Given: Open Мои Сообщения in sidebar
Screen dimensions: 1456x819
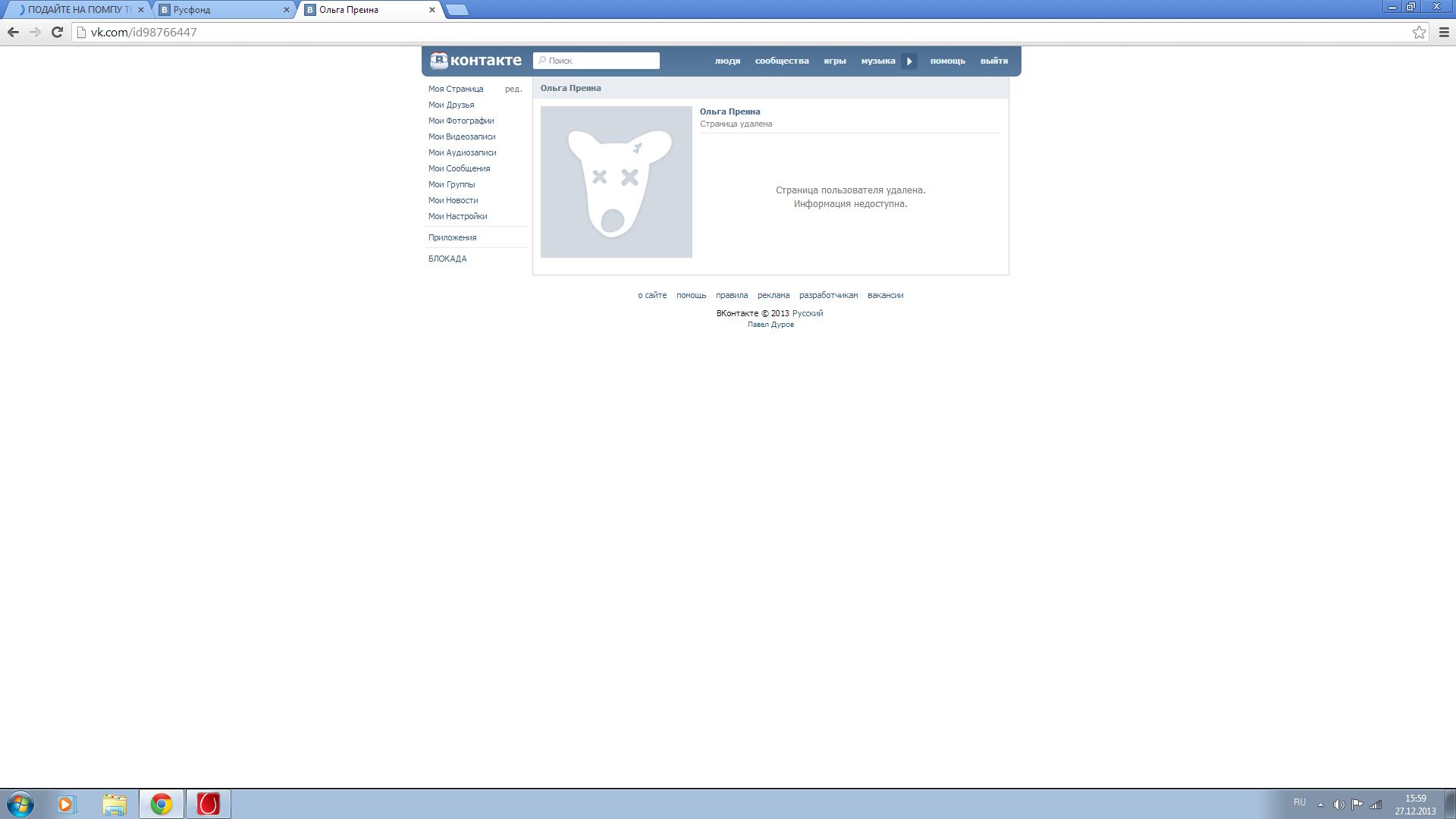Looking at the screenshot, I should (459, 168).
